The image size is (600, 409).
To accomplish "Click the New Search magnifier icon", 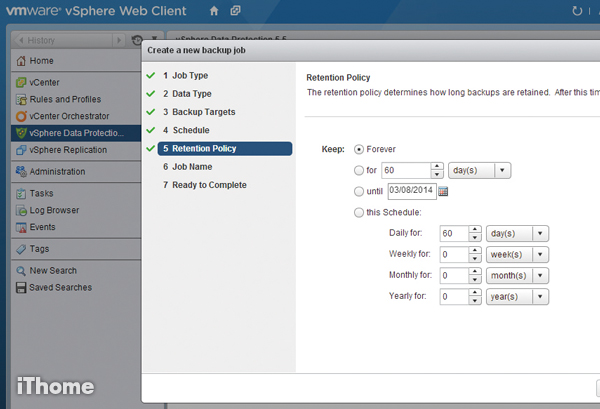I will click(x=20, y=271).
